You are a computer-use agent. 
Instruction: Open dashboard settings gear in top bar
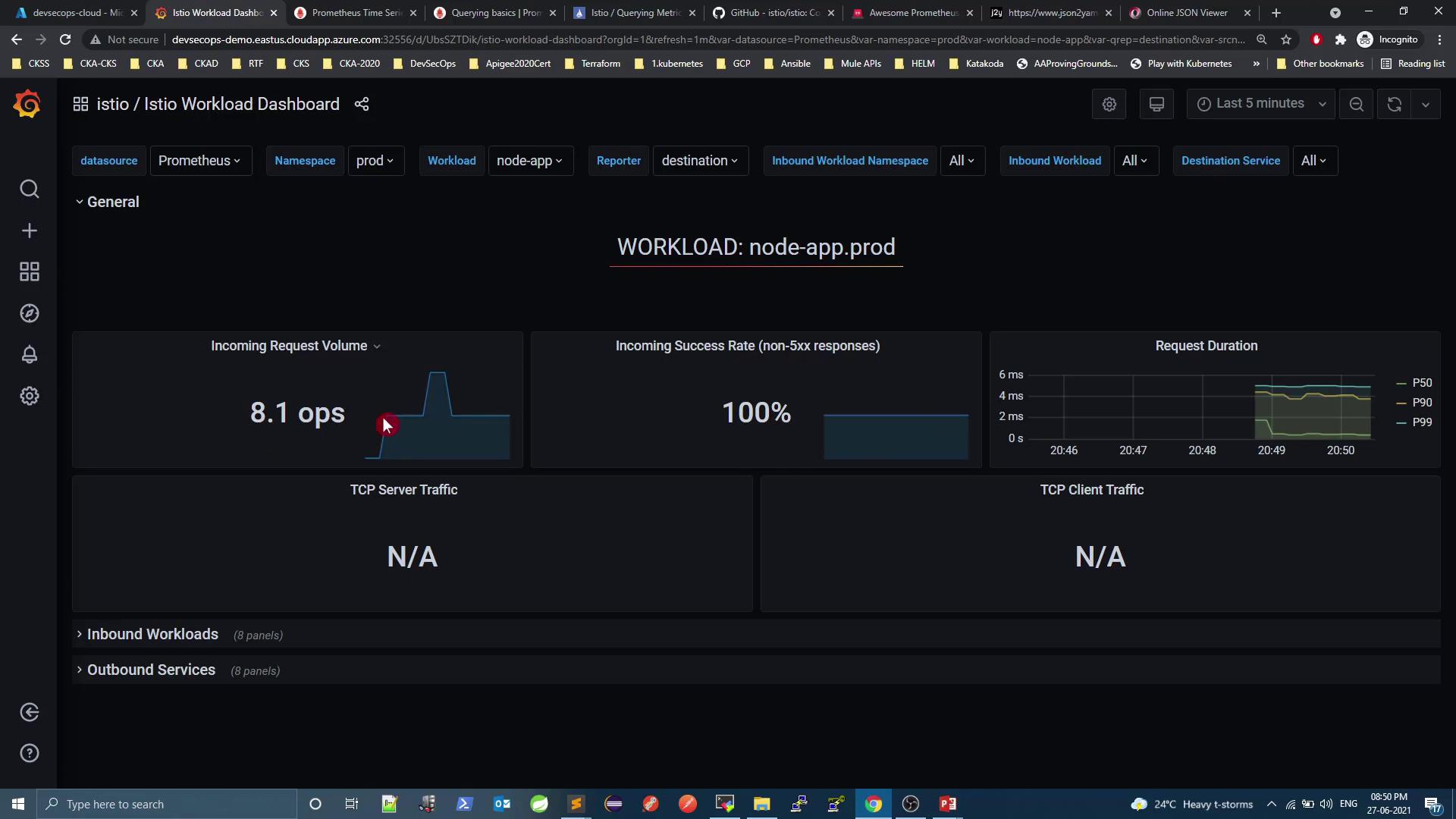click(x=1109, y=105)
